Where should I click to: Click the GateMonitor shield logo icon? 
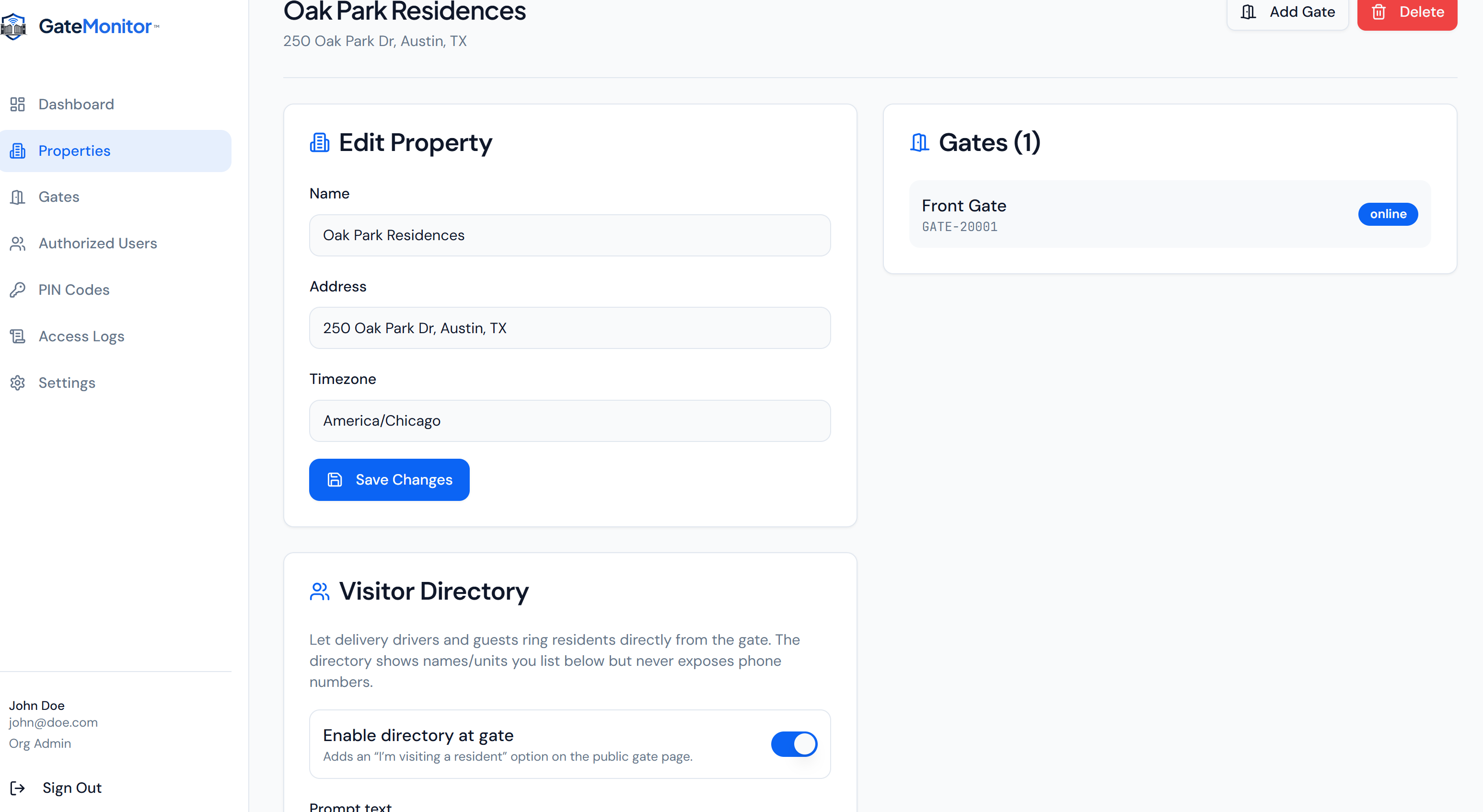14,26
